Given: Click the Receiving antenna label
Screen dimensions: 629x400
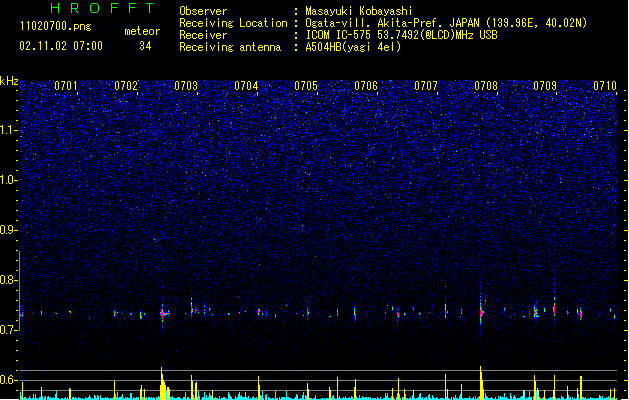Looking at the screenshot, I should click(x=230, y=47).
